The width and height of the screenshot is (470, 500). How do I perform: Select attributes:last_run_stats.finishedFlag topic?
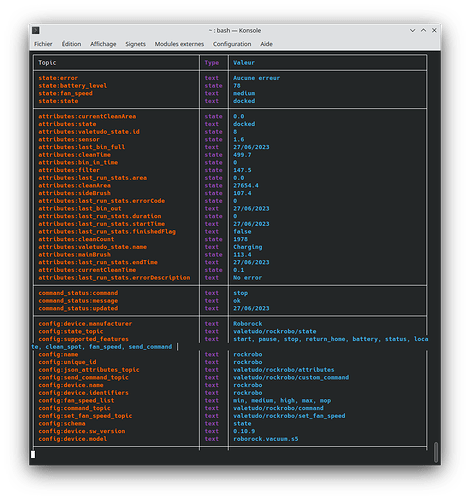[x=107, y=232]
